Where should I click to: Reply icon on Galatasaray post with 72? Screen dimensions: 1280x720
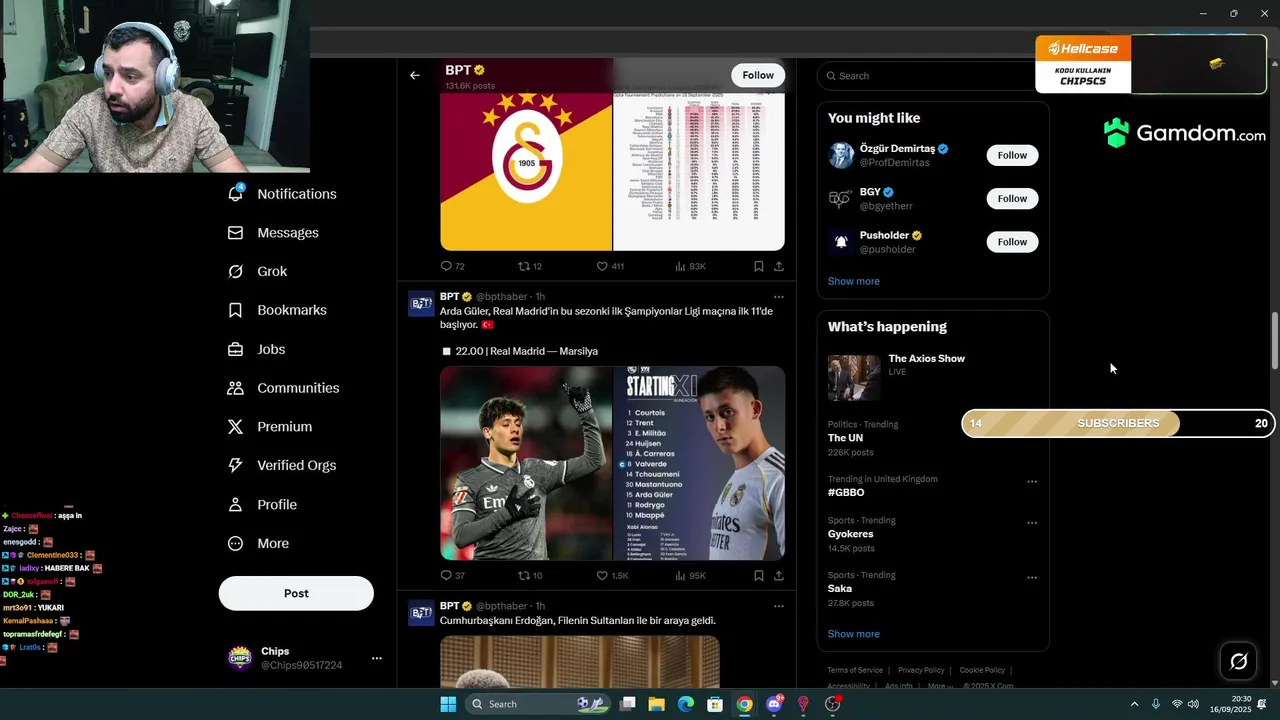(x=446, y=266)
